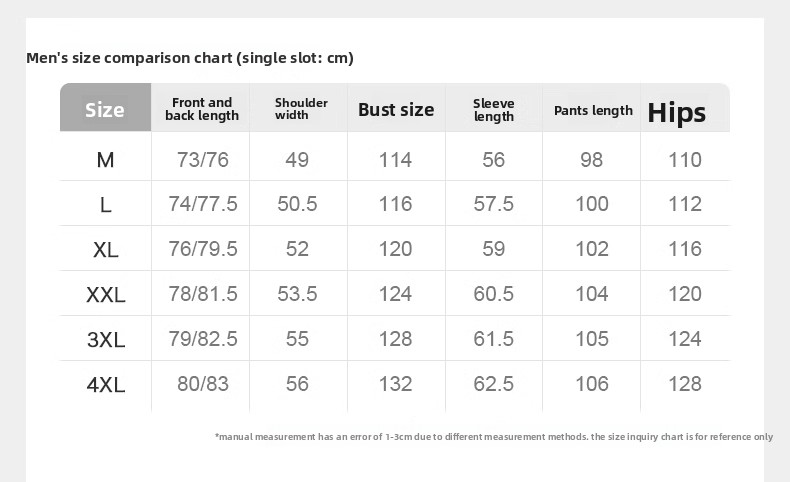This screenshot has width=790, height=482.
Task: Click the pants length value 98
Action: 592,160
